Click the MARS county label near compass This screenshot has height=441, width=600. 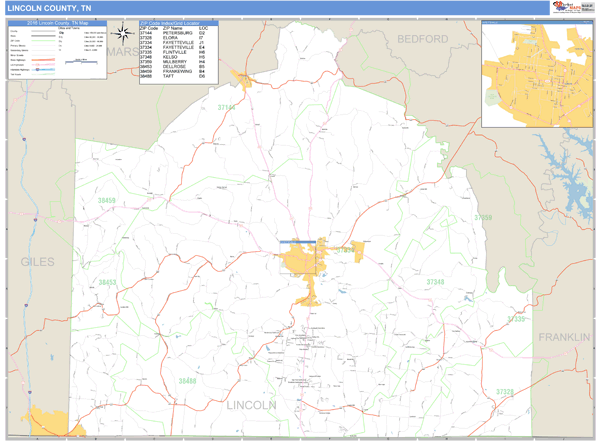click(122, 52)
